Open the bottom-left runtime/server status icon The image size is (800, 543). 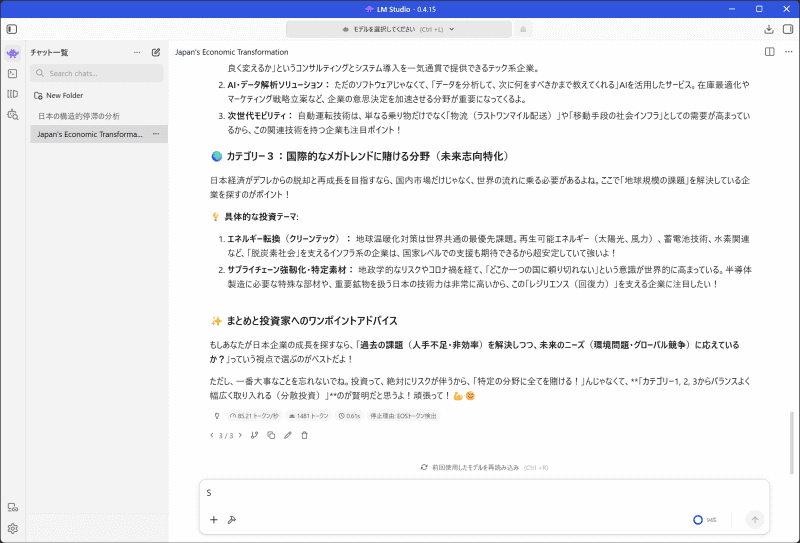point(13,507)
